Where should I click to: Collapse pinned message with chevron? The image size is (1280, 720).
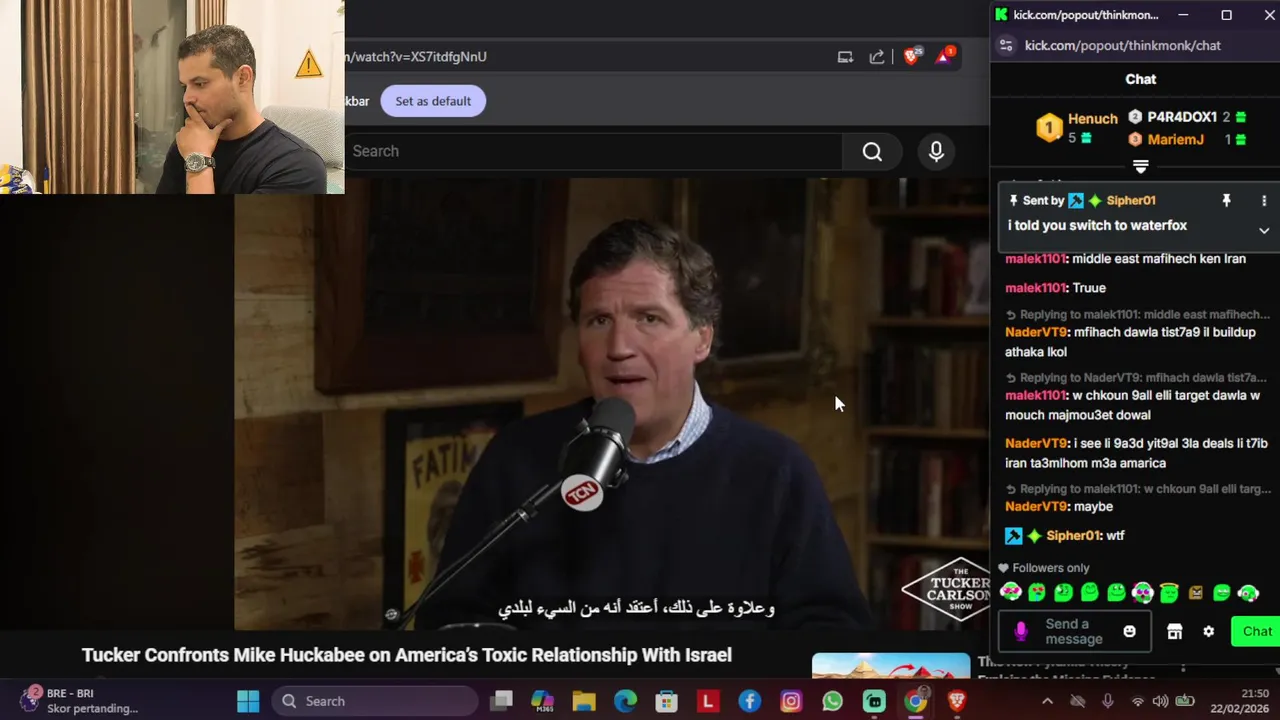pos(1264,231)
